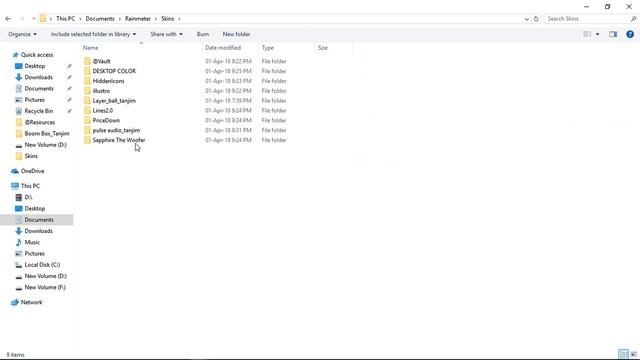The image size is (640, 360).
Task: Select the Layer_ball_tanjim folder icon
Action: [x=87, y=100]
